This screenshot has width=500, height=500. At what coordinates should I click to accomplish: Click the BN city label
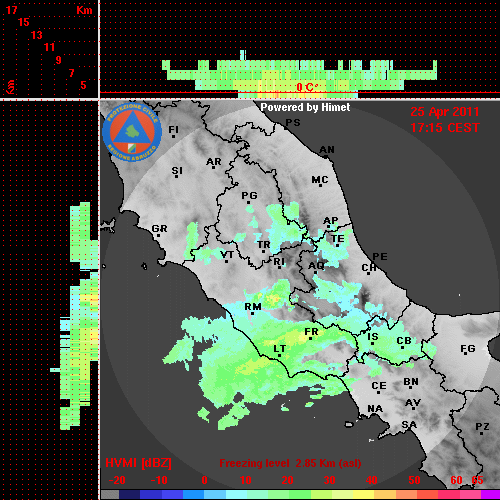point(411,382)
